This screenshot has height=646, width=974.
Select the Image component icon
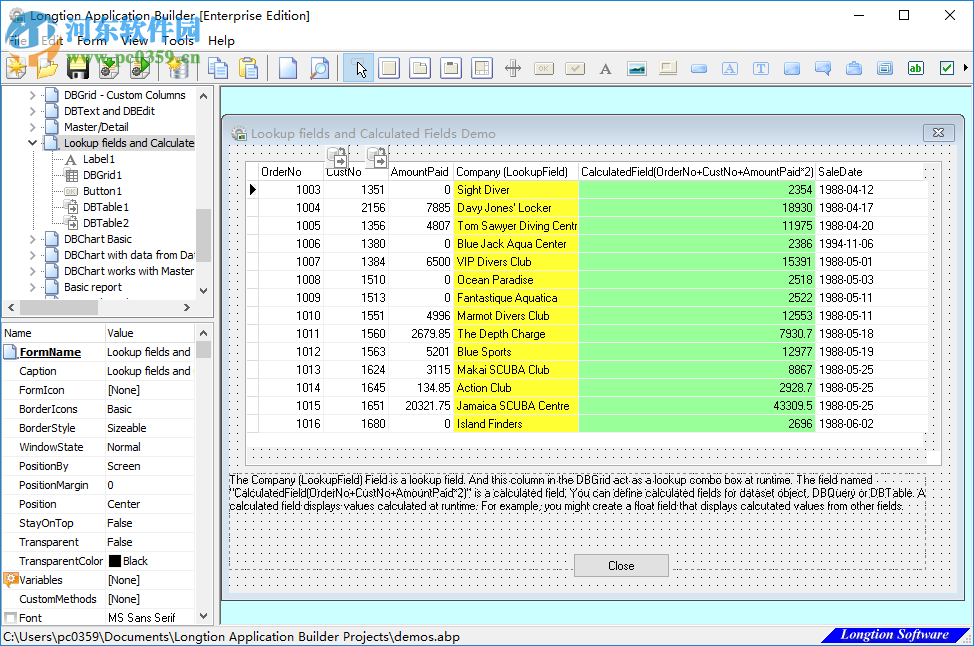[x=637, y=68]
